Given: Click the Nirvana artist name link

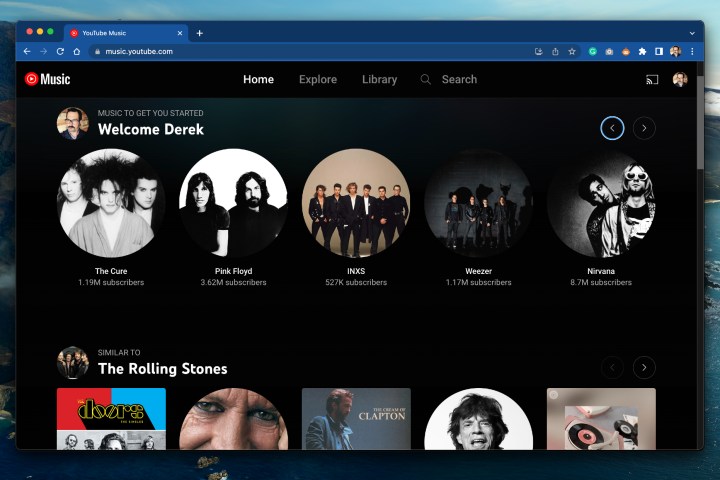Looking at the screenshot, I should pos(601,271).
